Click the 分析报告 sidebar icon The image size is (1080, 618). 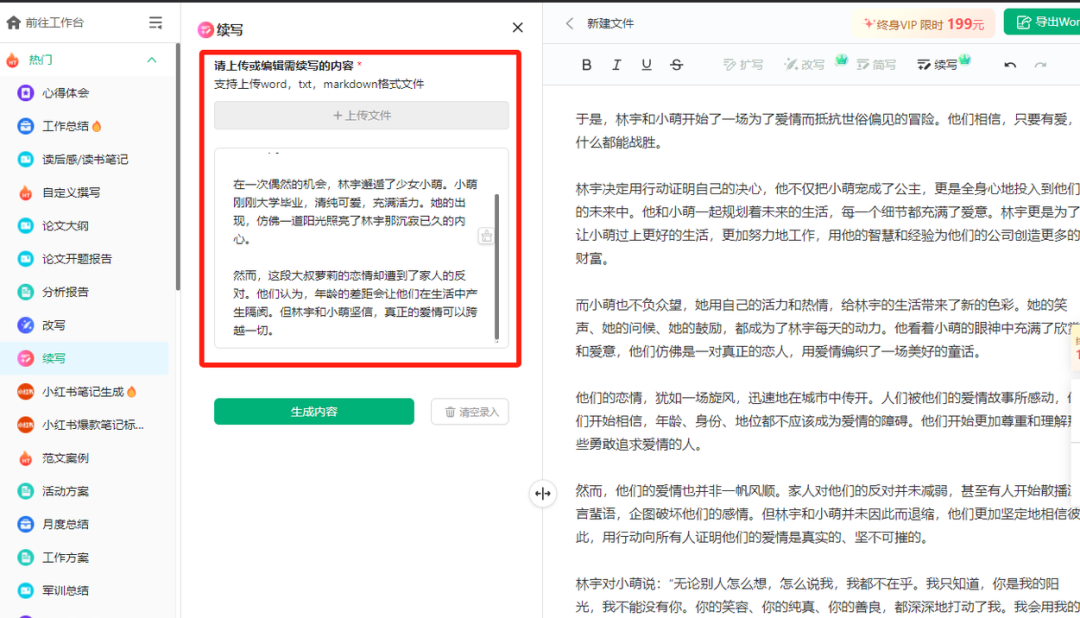click(25, 292)
